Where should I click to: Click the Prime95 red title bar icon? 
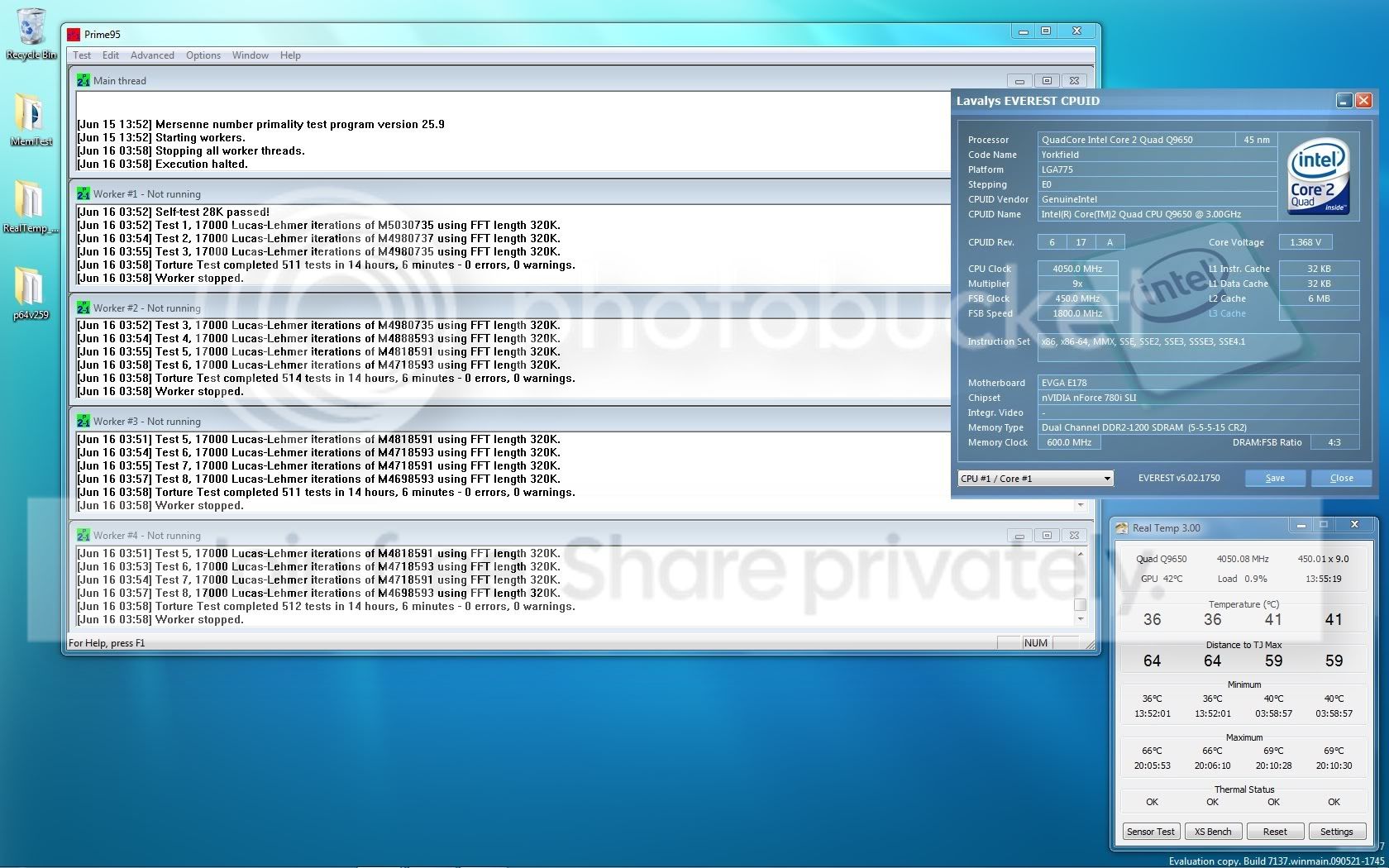(x=74, y=35)
